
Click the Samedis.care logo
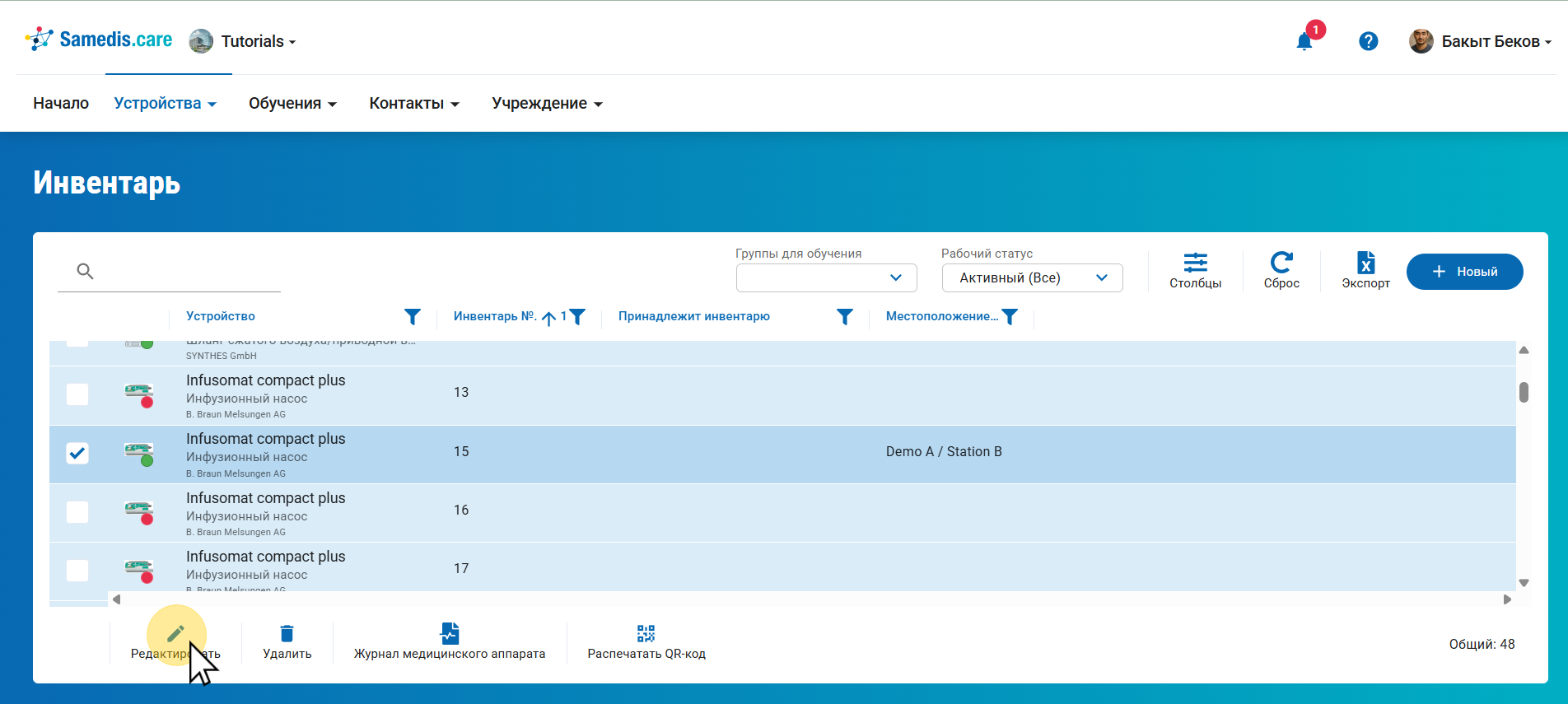click(x=99, y=40)
